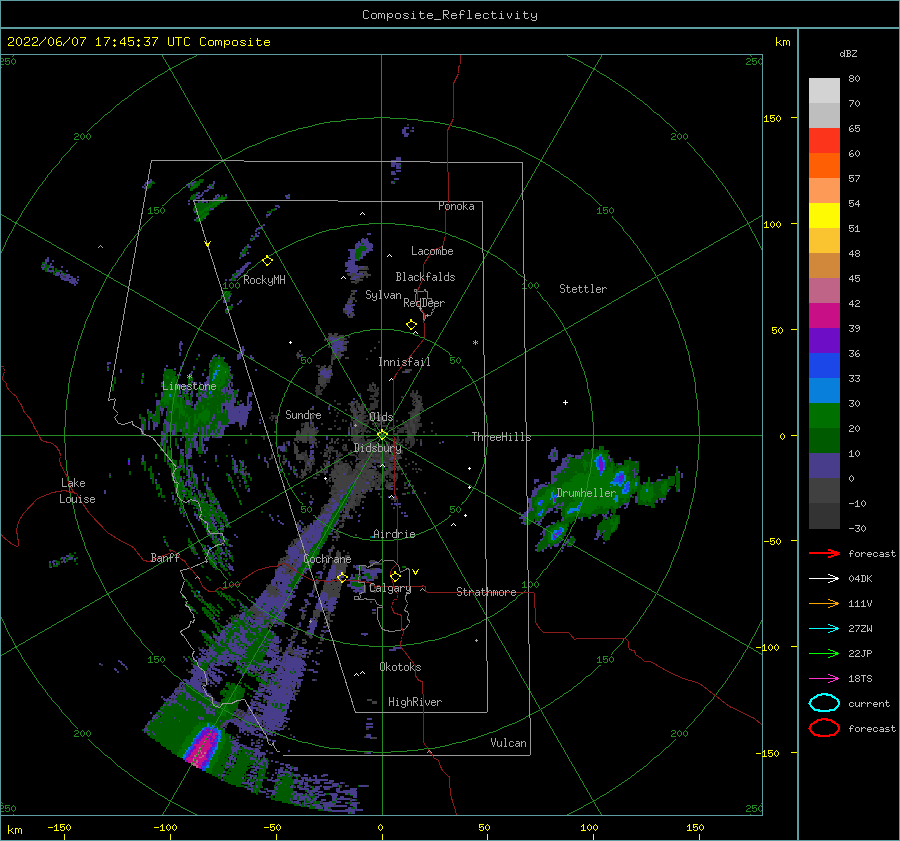Click the current legend text
Viewport: 900px width, 841px height.
[x=869, y=704]
